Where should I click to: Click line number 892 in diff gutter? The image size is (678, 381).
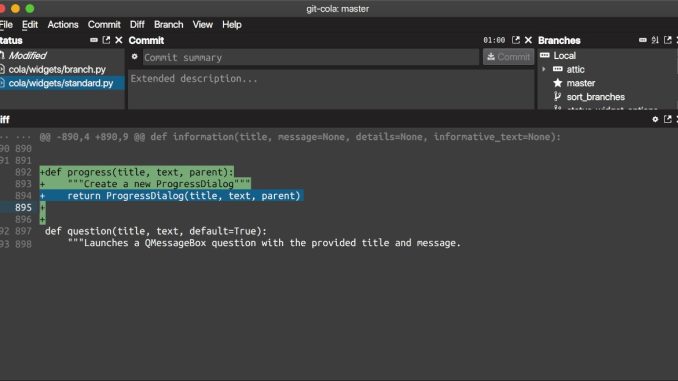(x=23, y=172)
